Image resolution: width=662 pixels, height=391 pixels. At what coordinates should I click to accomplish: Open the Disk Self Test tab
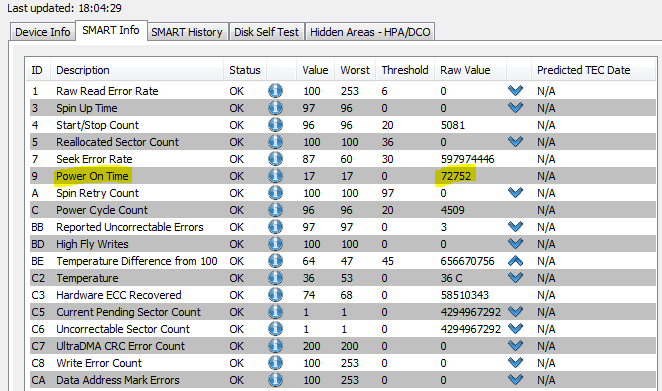266,32
